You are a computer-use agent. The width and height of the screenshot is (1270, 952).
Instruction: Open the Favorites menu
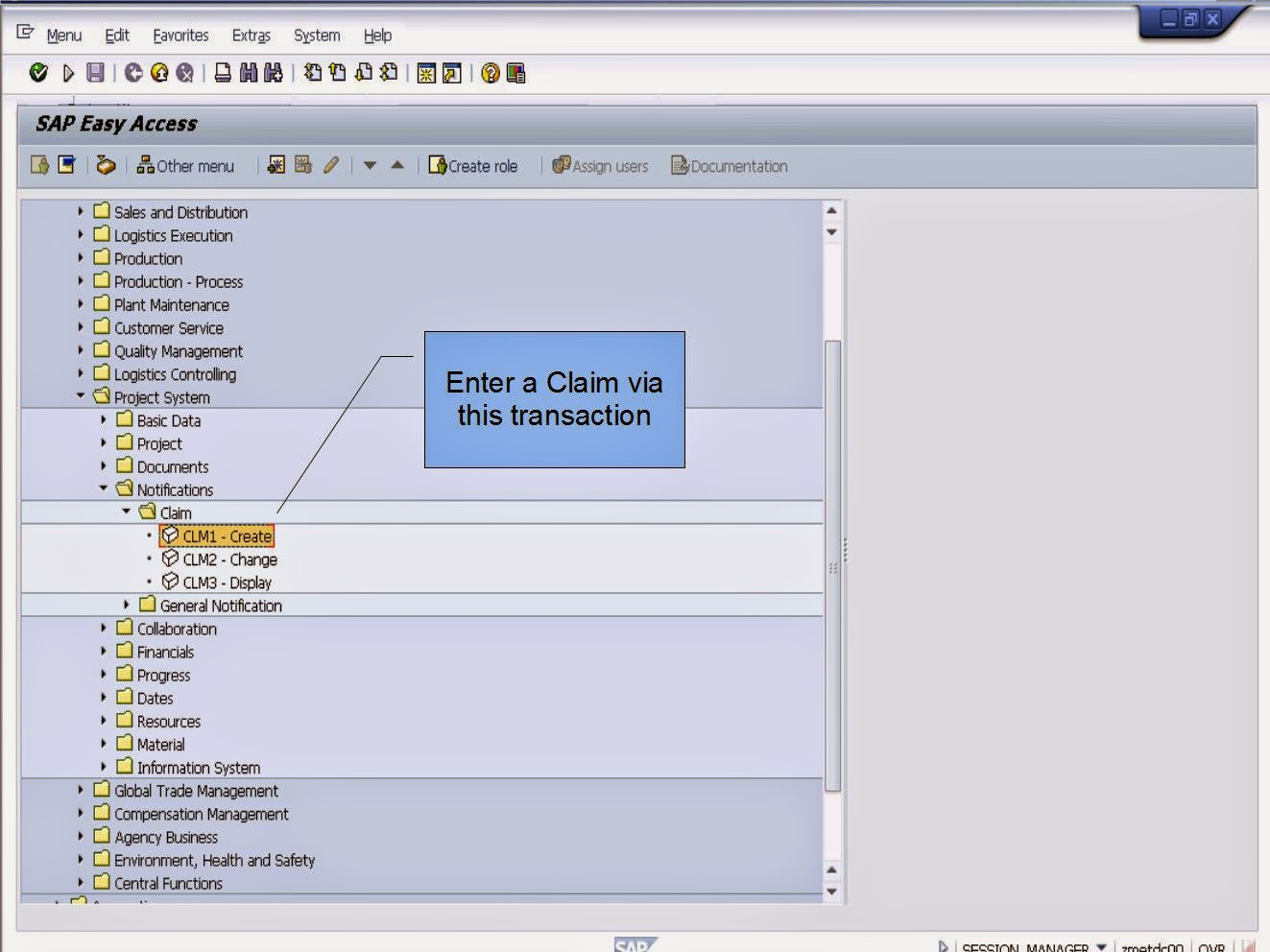coord(180,36)
